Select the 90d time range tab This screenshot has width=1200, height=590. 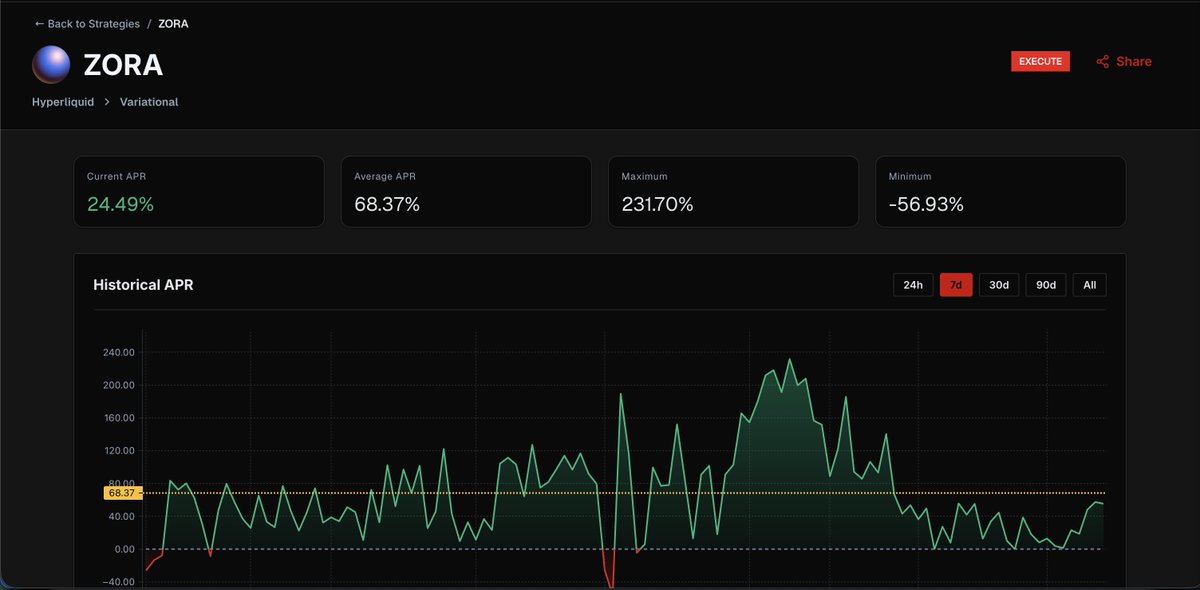pyautogui.click(x=1046, y=285)
